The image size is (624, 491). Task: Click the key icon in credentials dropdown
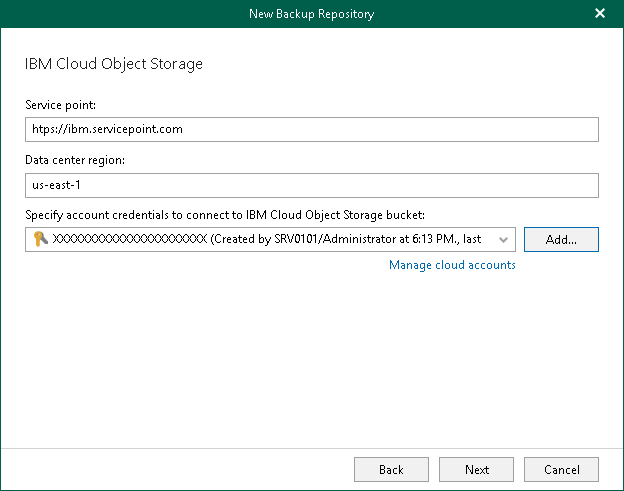40,239
